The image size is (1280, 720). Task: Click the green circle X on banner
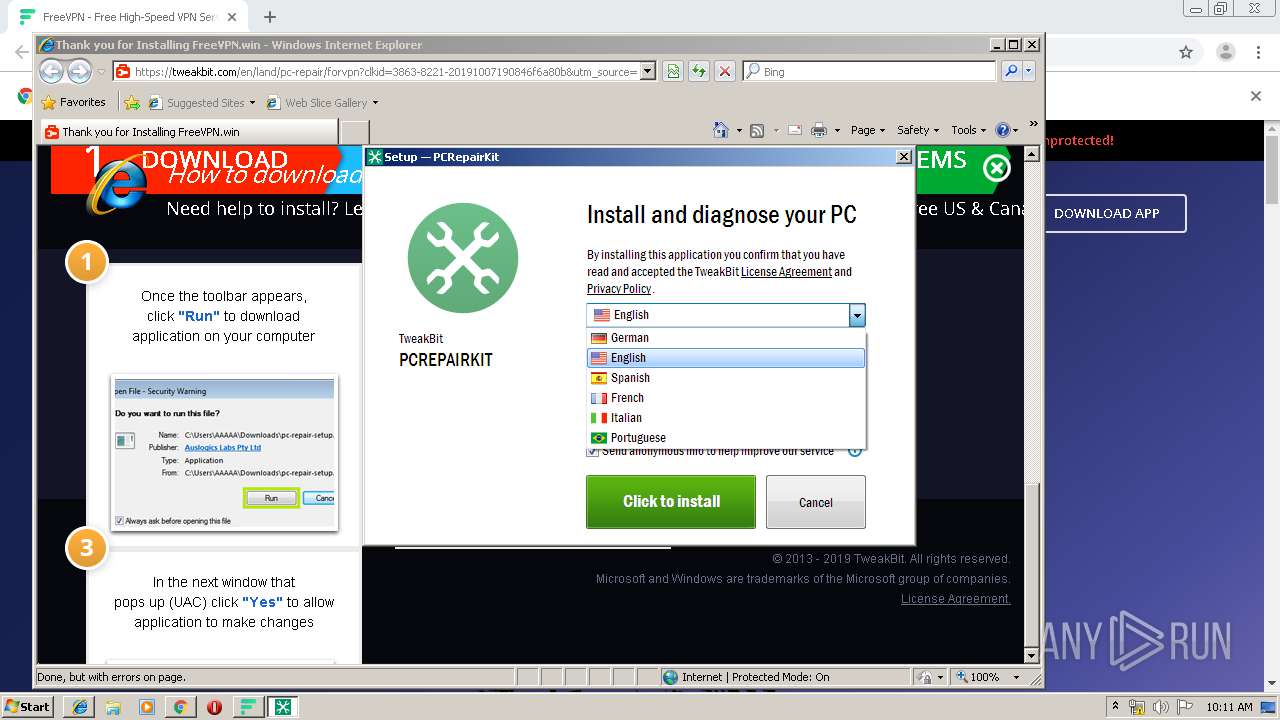tap(996, 168)
